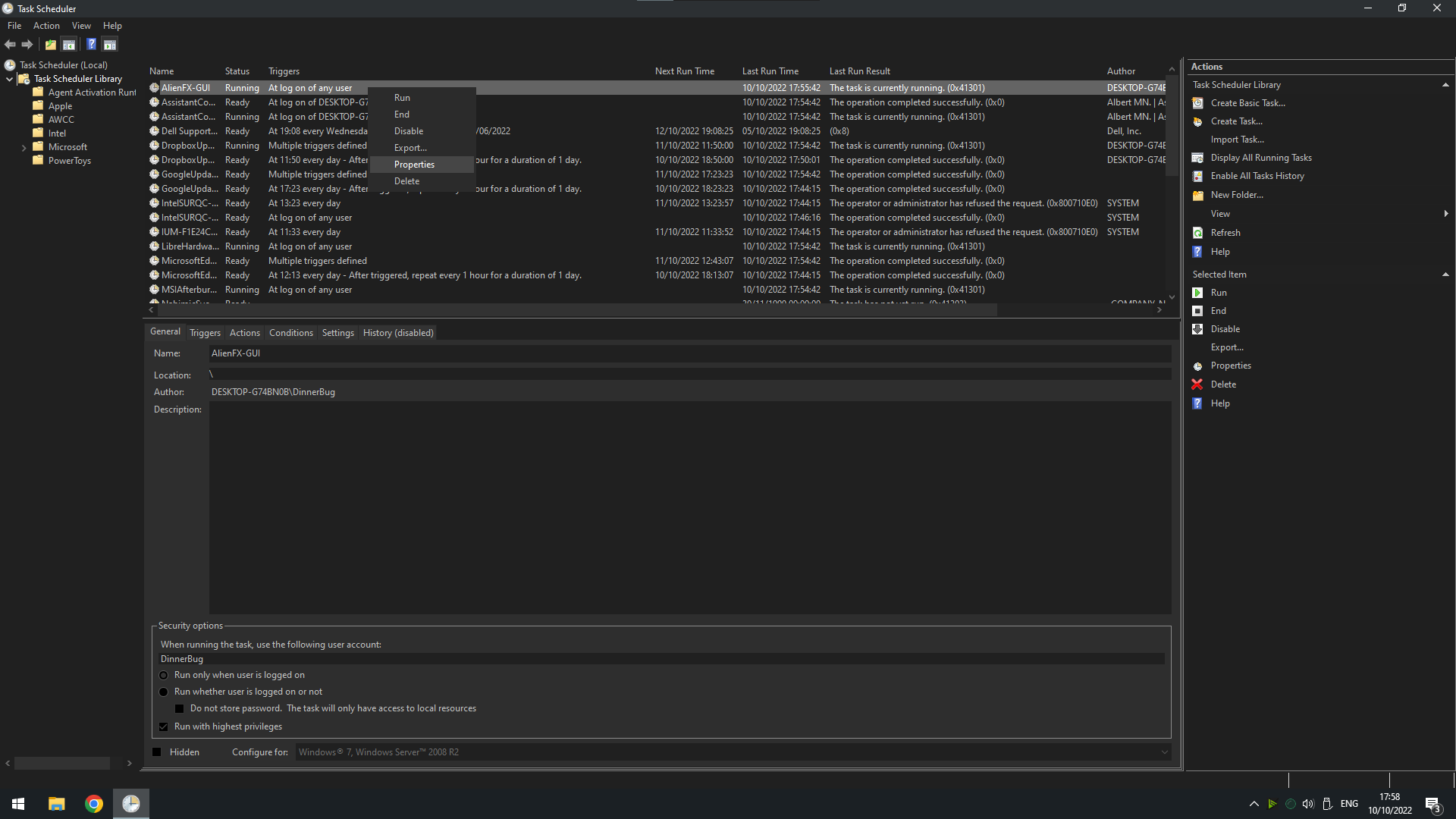Open Display All Running Tasks
Image resolution: width=1456 pixels, height=819 pixels.
coord(1260,157)
